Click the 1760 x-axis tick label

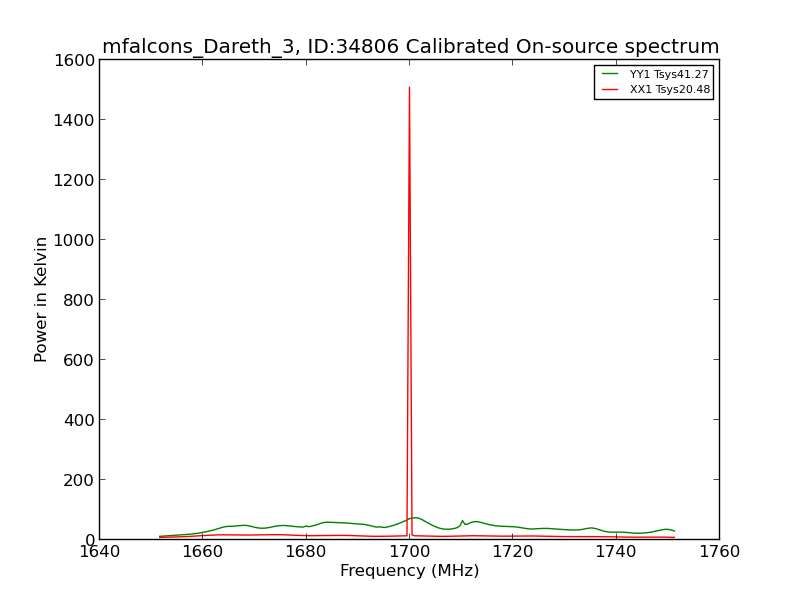tap(719, 552)
